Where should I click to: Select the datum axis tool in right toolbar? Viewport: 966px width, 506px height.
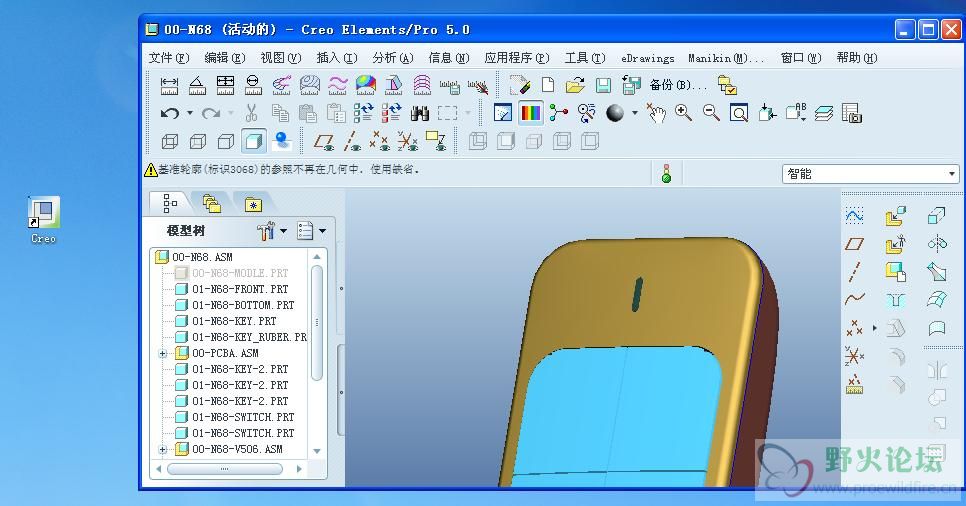tap(854, 272)
